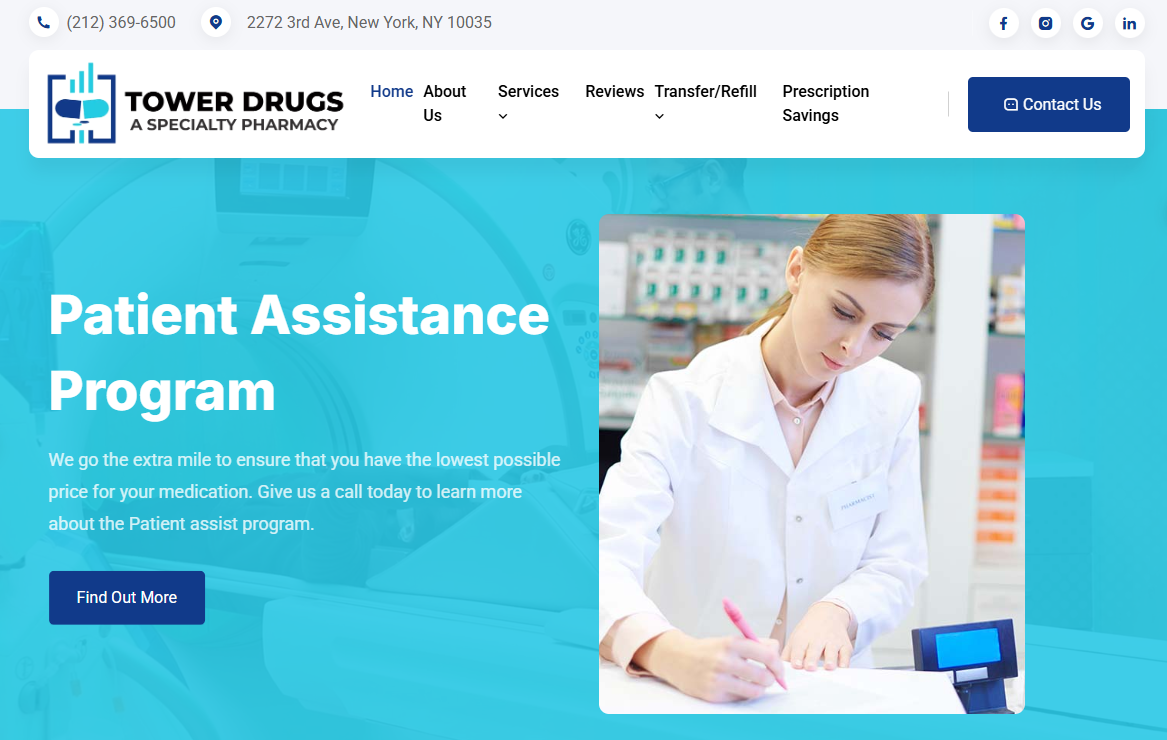Open the Facebook social icon
This screenshot has height=740, width=1167.
1003,23
